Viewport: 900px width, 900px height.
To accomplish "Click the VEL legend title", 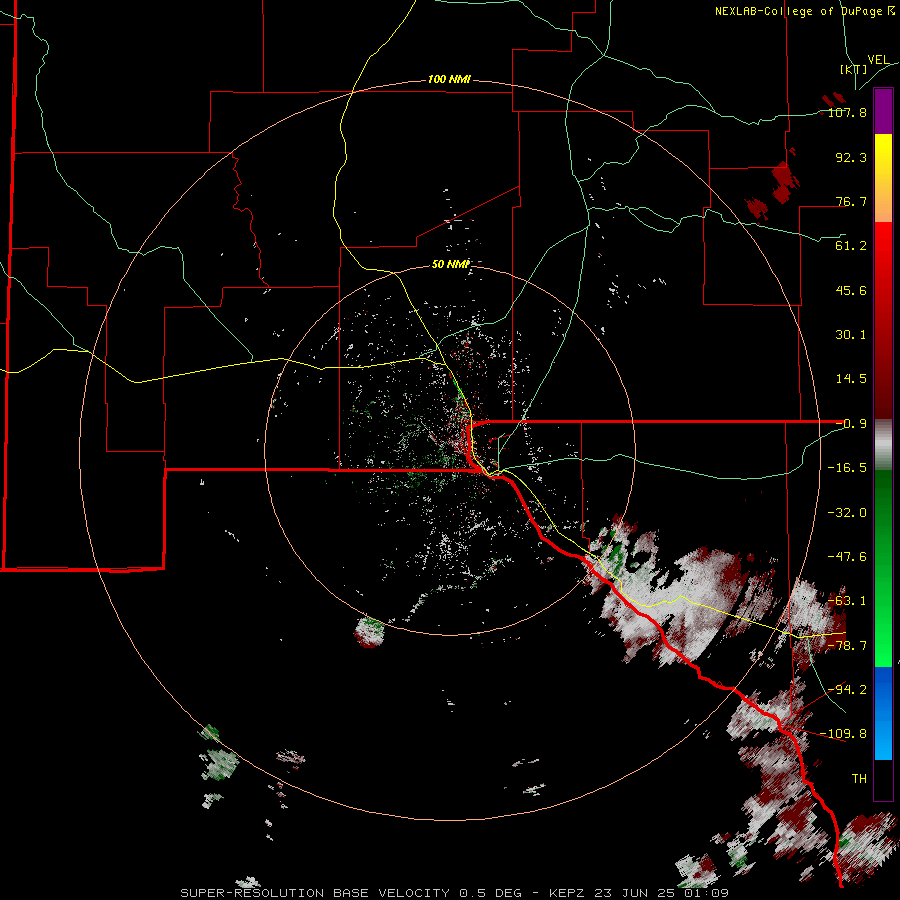I will [x=878, y=59].
